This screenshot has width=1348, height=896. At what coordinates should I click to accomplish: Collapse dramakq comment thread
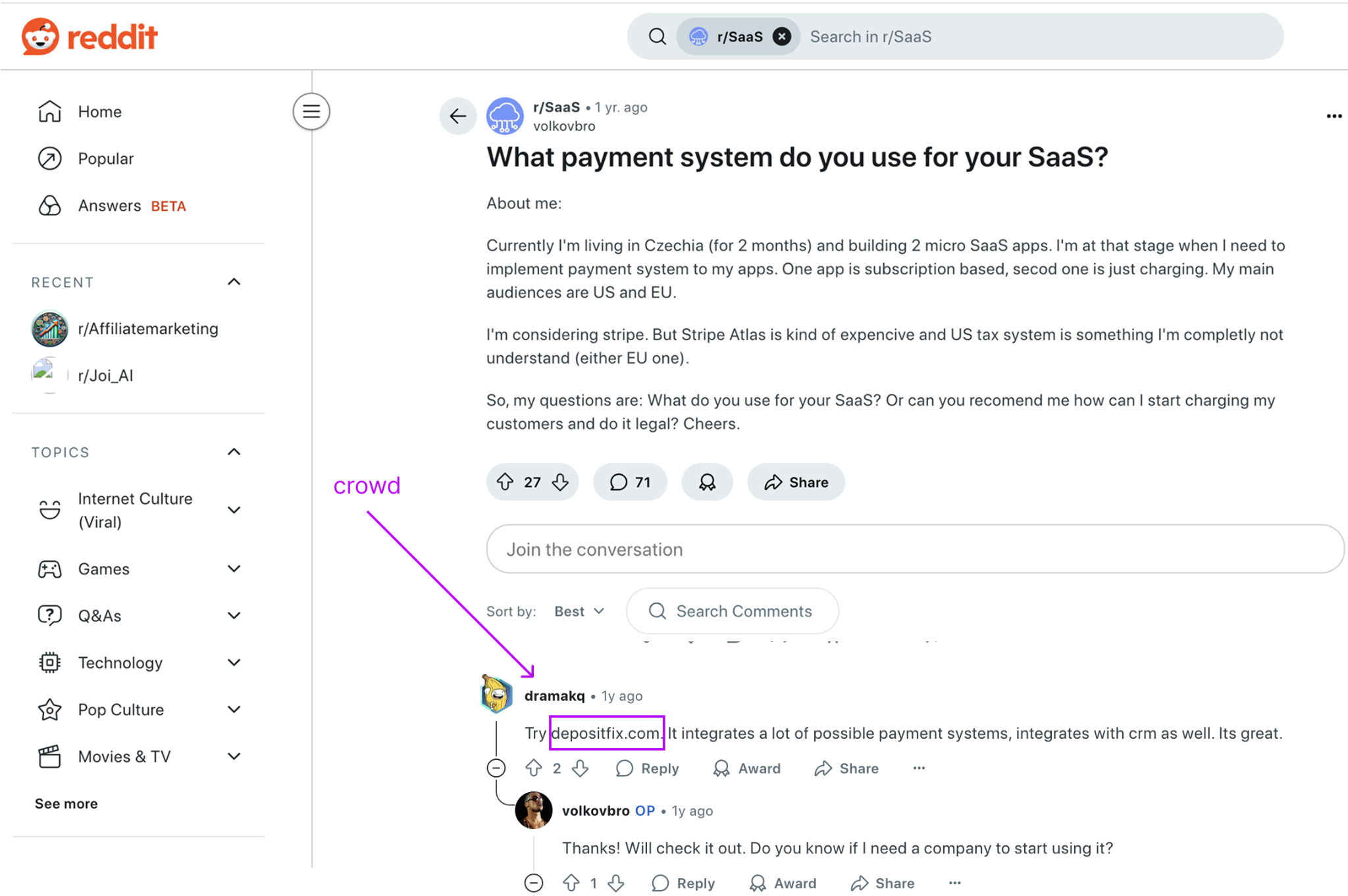(x=496, y=768)
